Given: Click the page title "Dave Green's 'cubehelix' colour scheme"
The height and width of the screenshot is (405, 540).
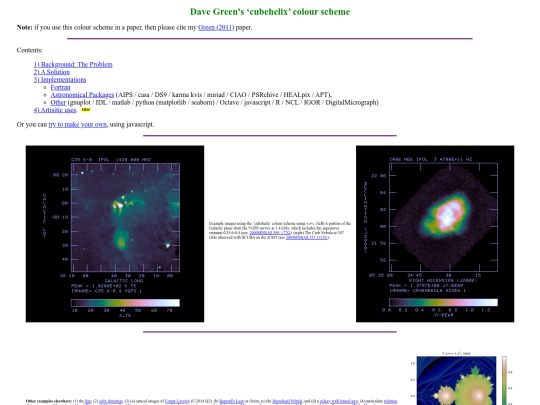Looking at the screenshot, I should tap(270, 12).
